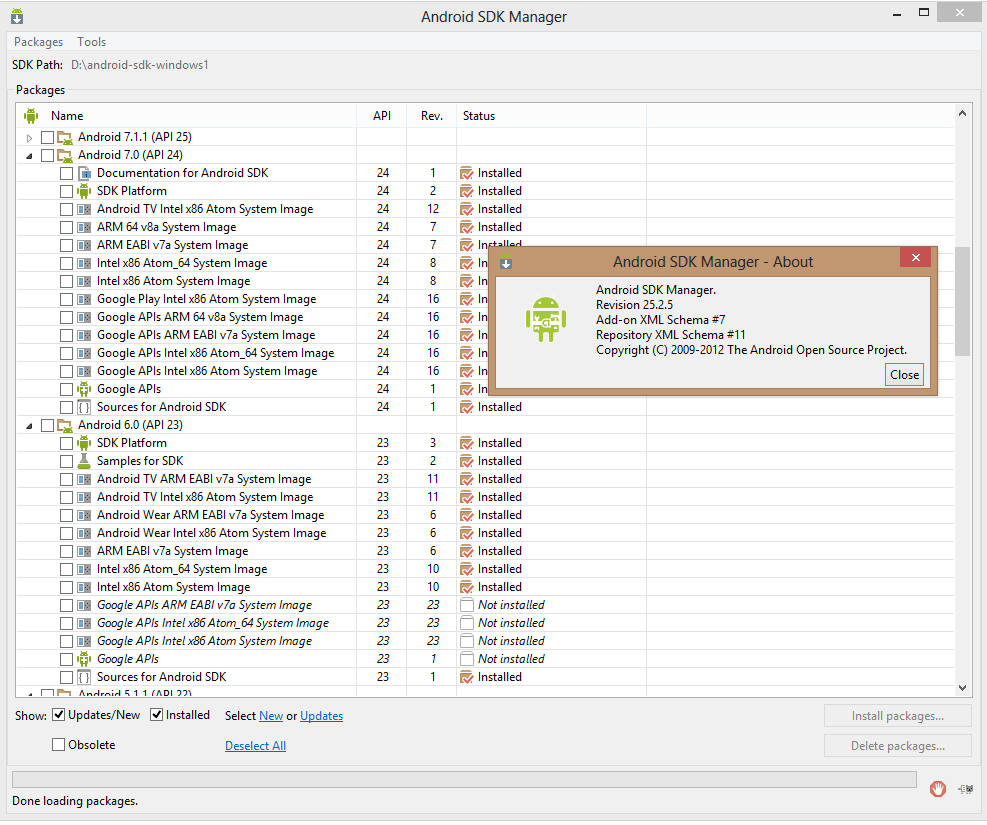This screenshot has height=825, width=987.
Task: Click 'Revision 25.2.5' text in About dialog
Action: click(x=634, y=305)
